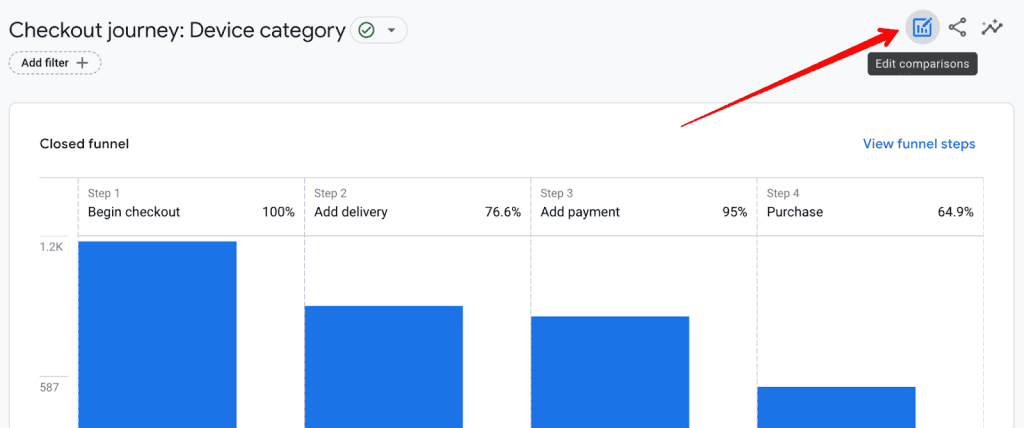Click the Add payment blue bar
The image size is (1024, 428).
click(609, 371)
